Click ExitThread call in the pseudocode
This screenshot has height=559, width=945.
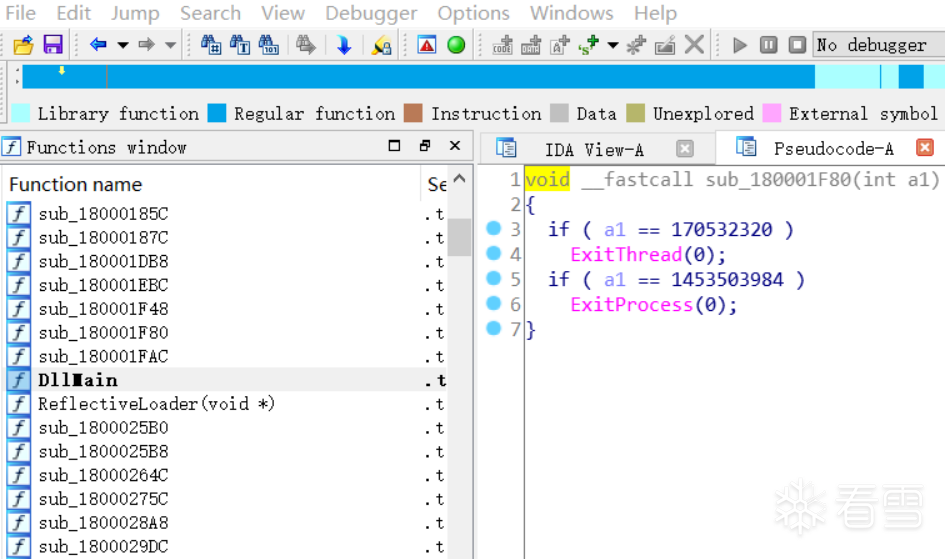[626, 254]
